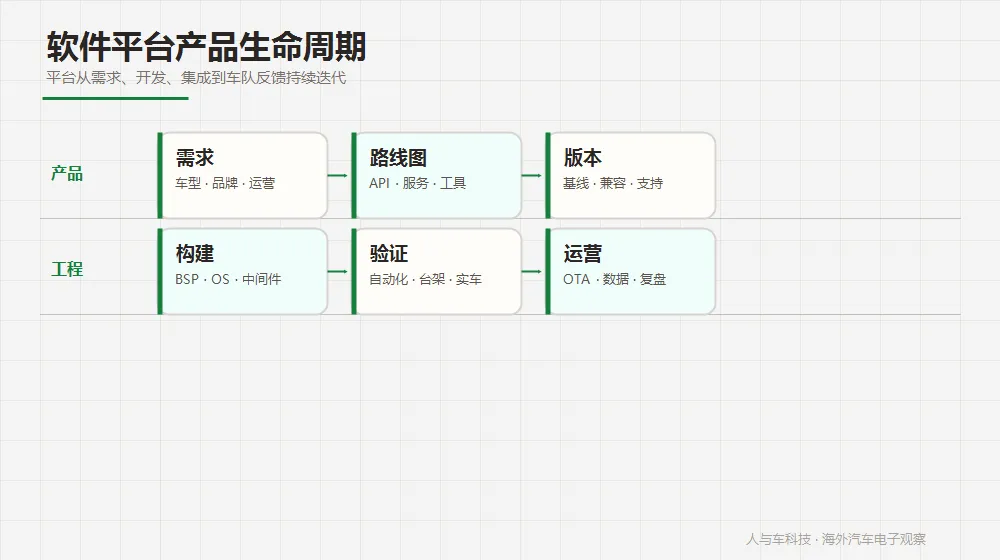The height and width of the screenshot is (560, 1000).
Task: Select the 工程 row label
Action: [x=67, y=269]
